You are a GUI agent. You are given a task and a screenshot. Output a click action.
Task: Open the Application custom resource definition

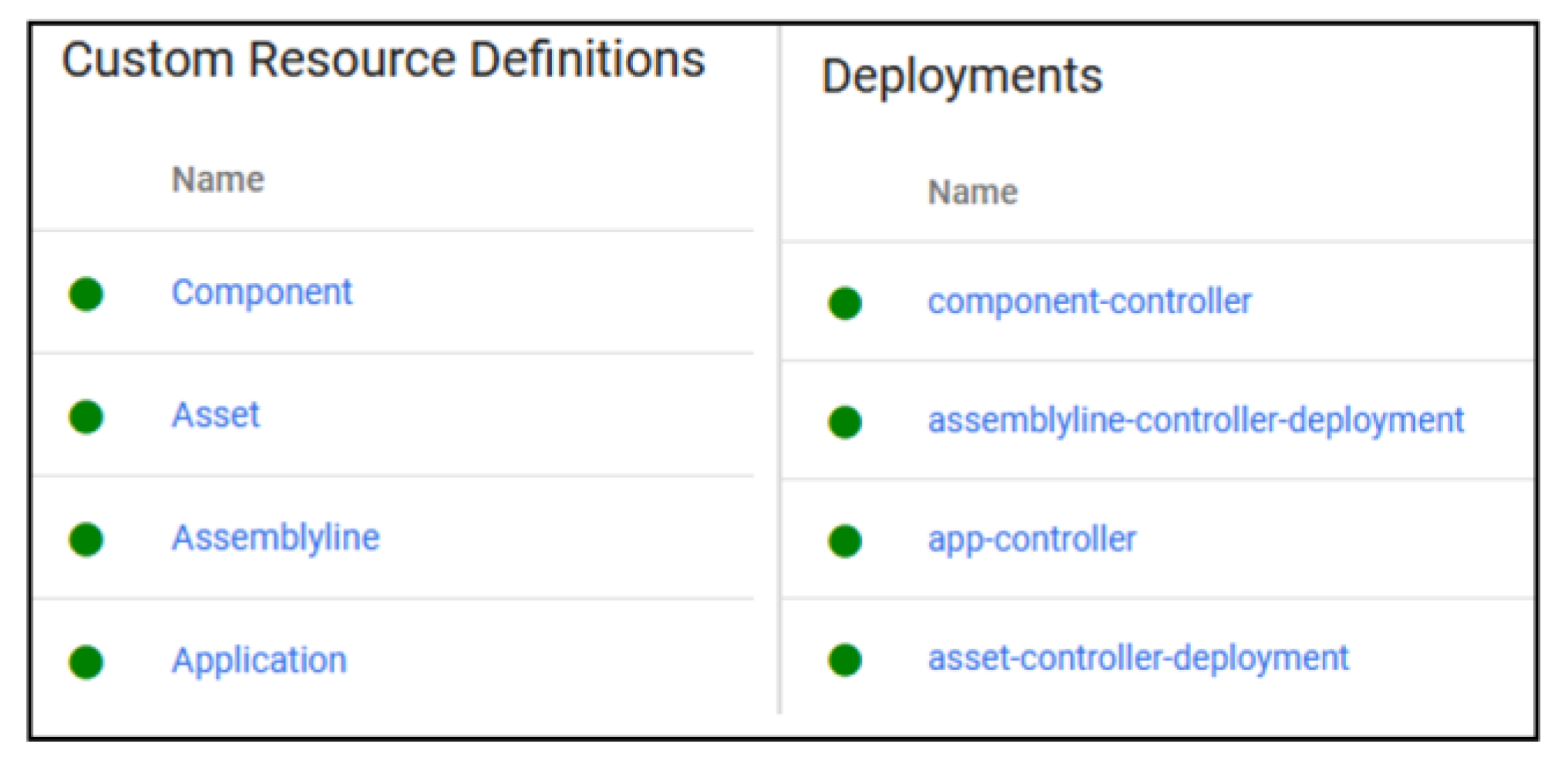pos(259,661)
